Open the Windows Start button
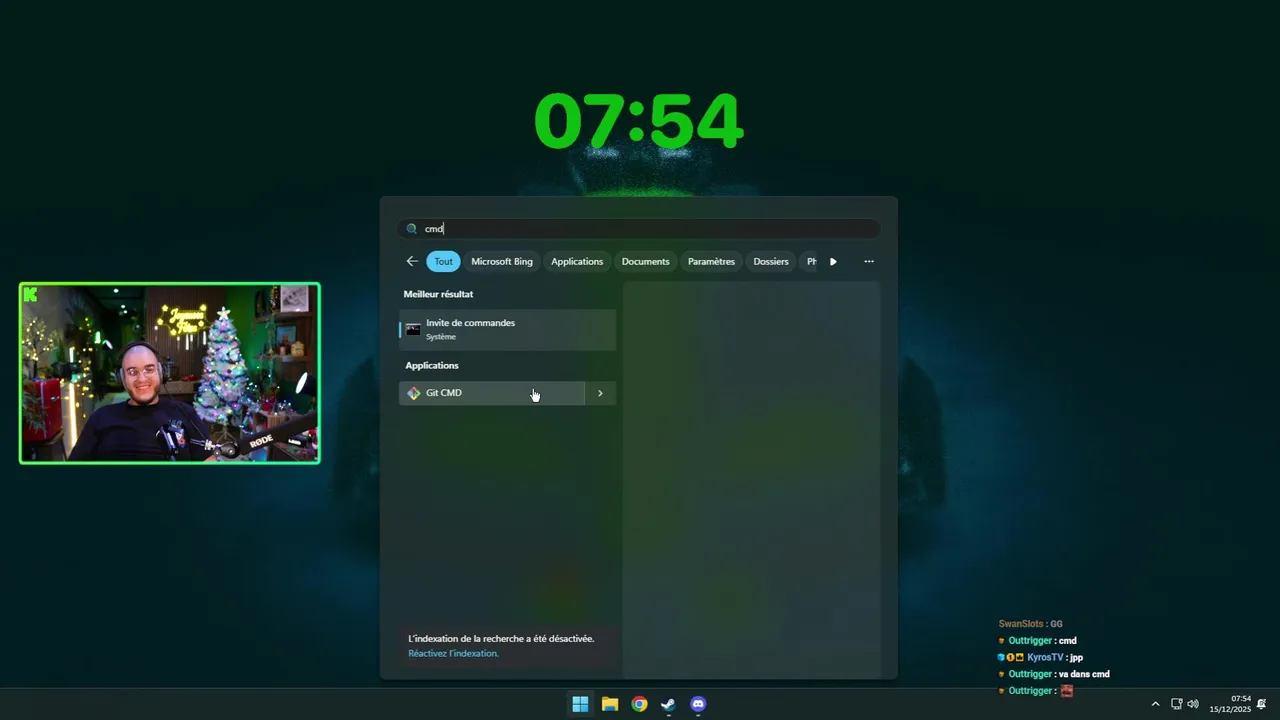Viewport: 1280px width, 720px height. [580, 704]
